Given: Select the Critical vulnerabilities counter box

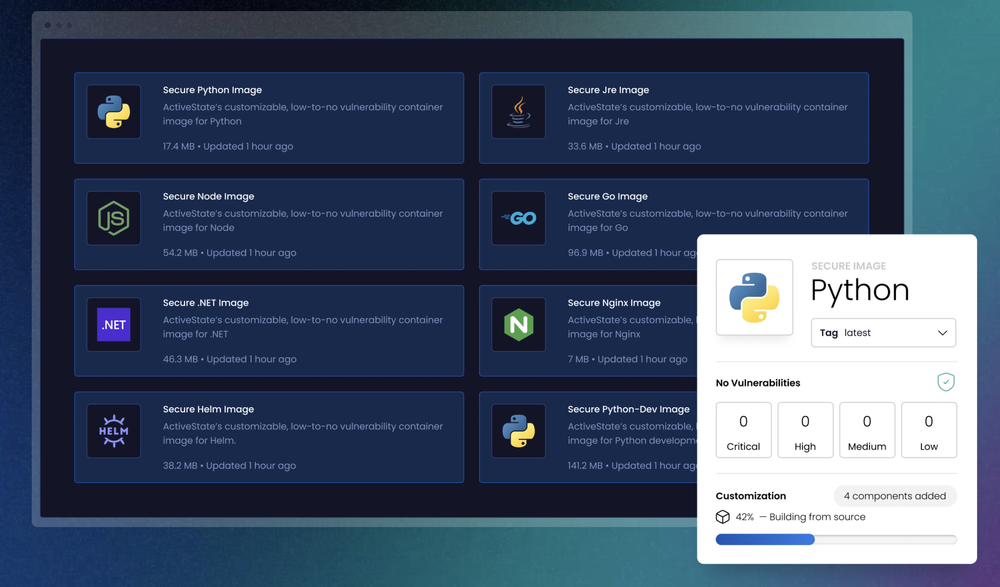Looking at the screenshot, I should coord(743,430).
